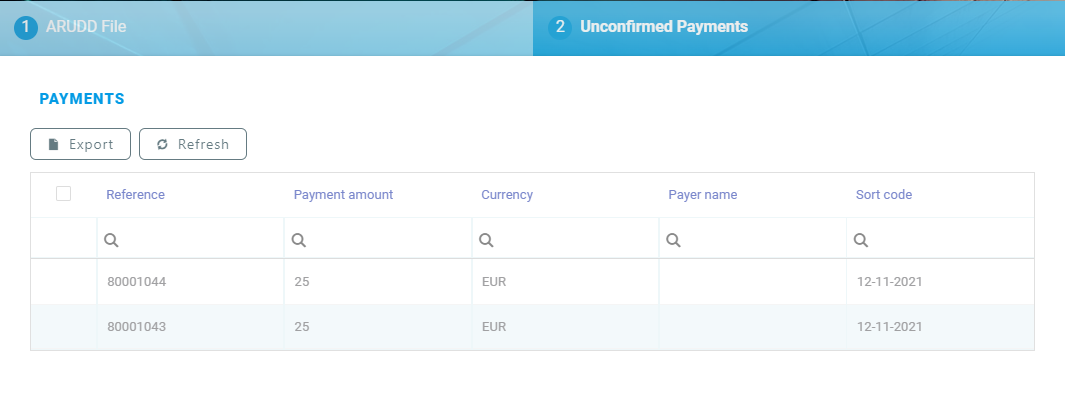Sort by the Payment amount column header
This screenshot has height=405, width=1065.
[343, 195]
